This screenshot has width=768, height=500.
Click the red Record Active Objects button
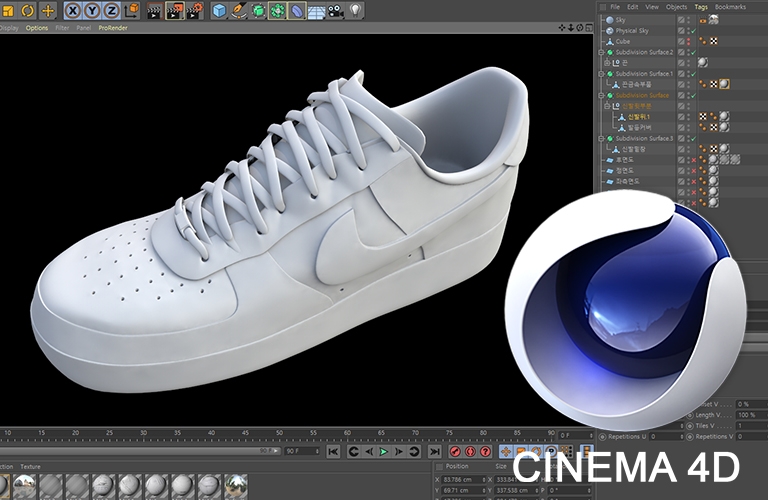tap(455, 452)
